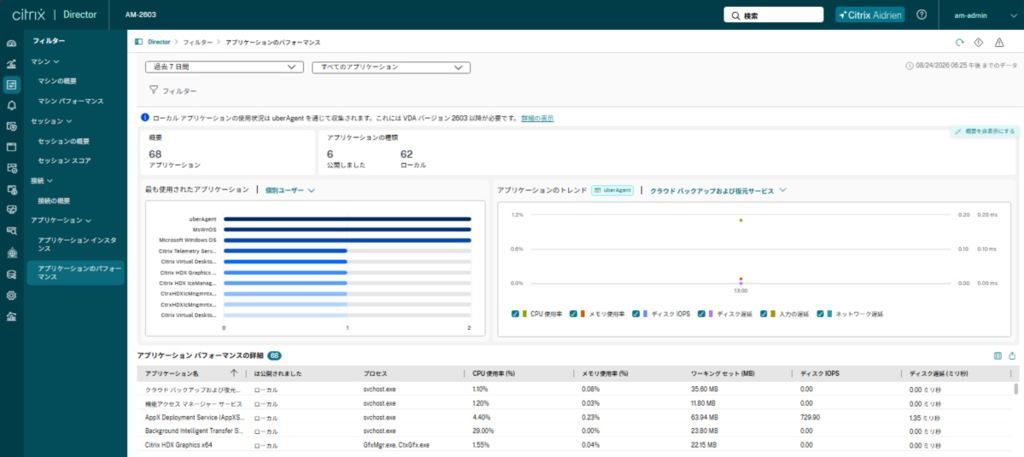Click the dashboard gauge sidebar icon

11,43
